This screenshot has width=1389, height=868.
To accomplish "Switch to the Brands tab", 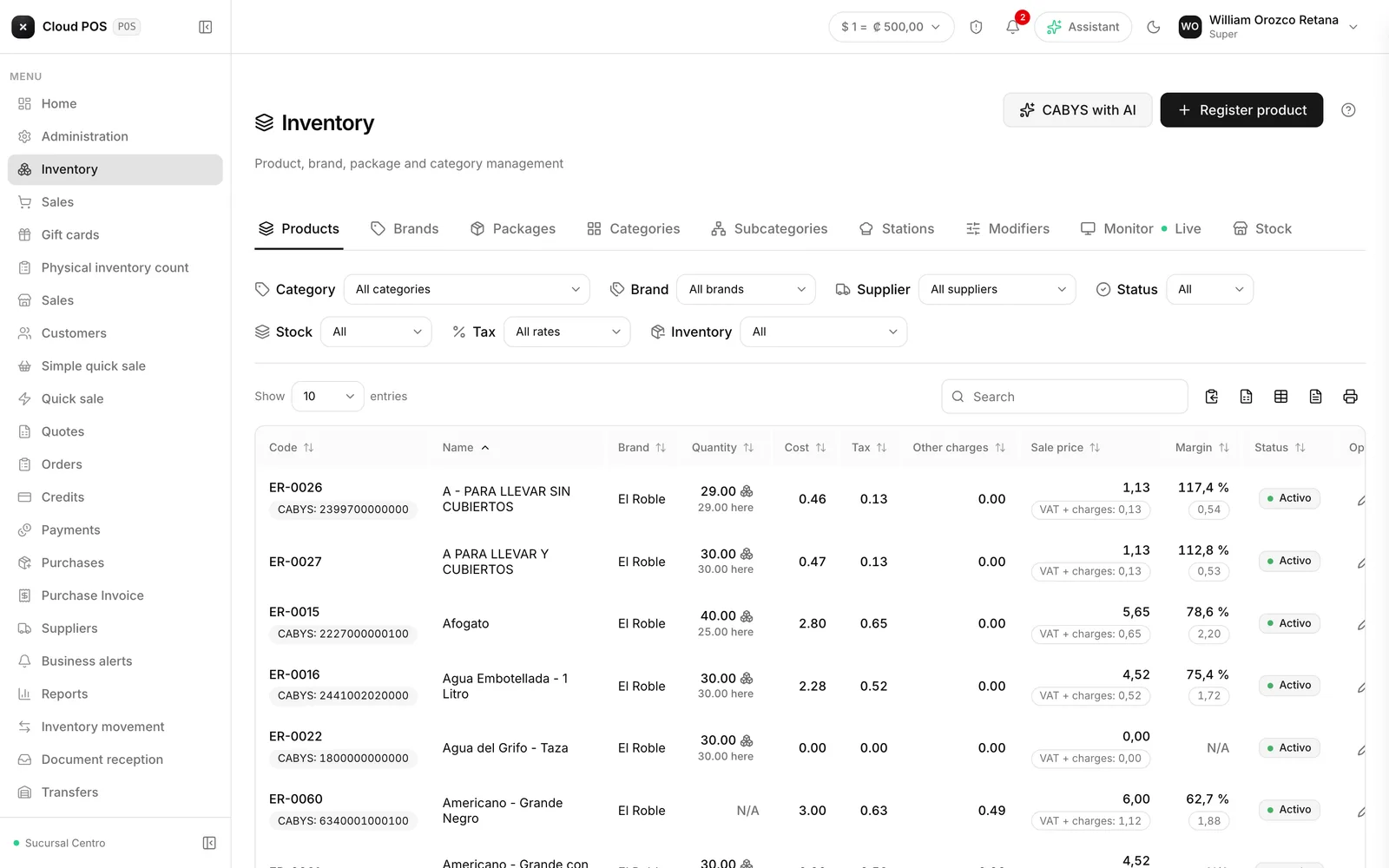I will [x=405, y=229].
